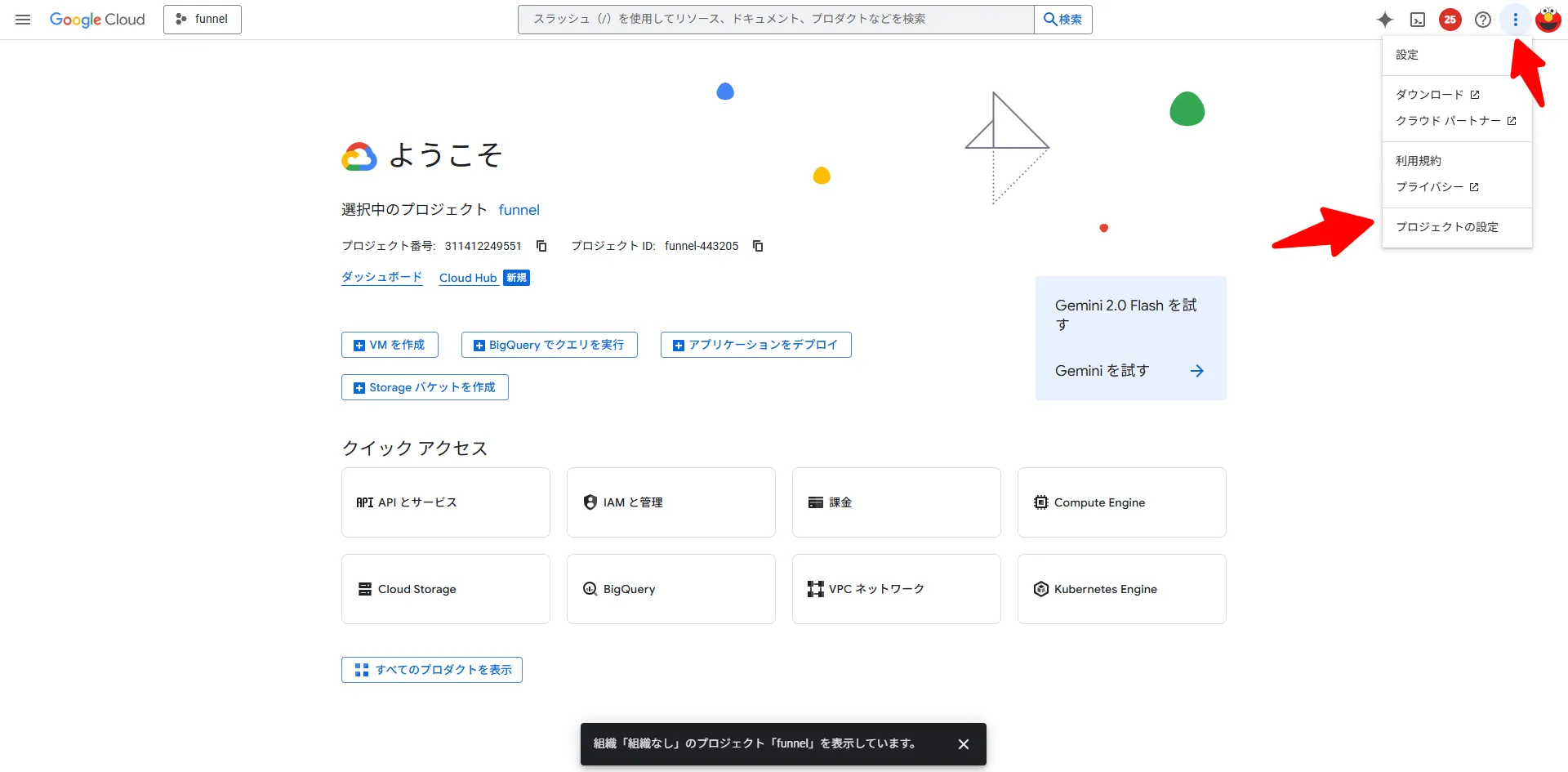
Task: Open the Compute Engine card
Action: click(x=1122, y=502)
